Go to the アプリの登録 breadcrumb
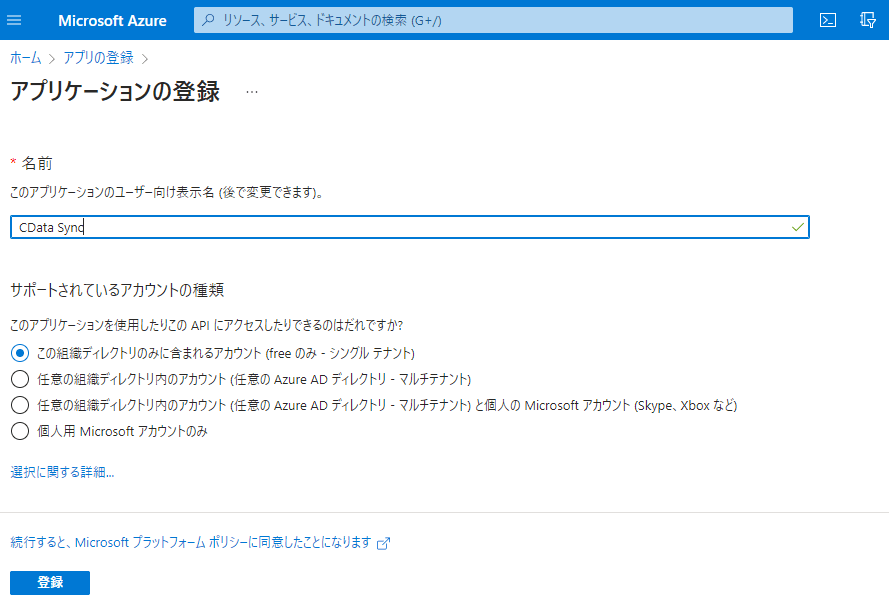 click(98, 58)
